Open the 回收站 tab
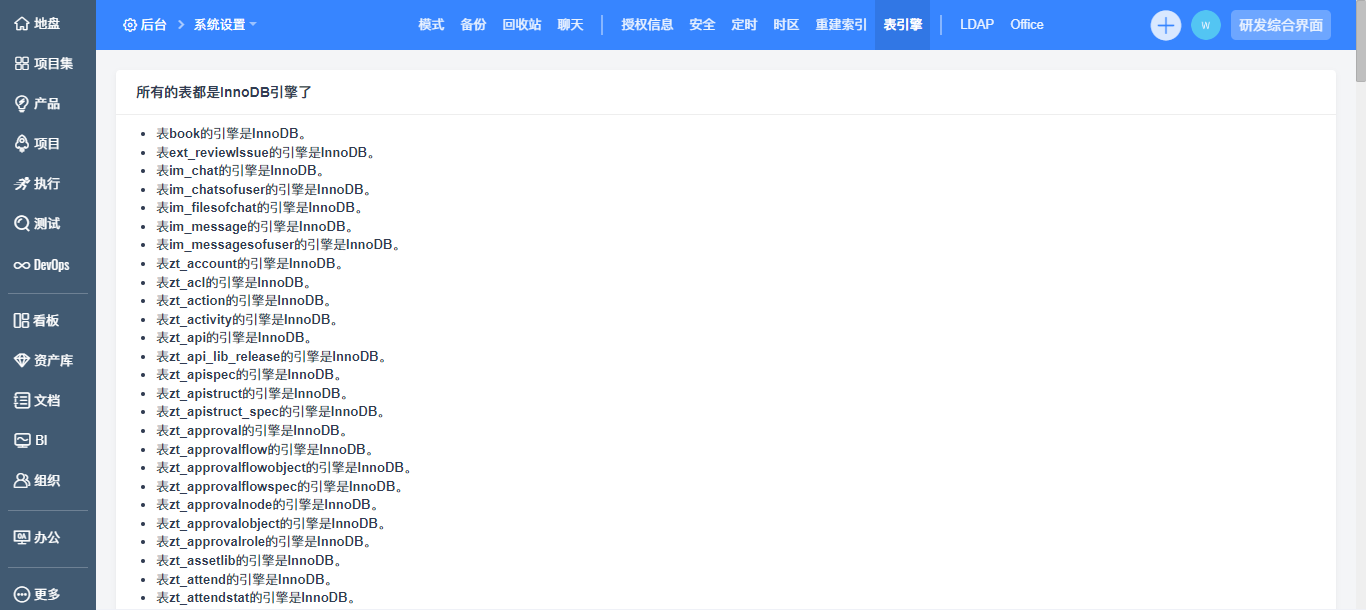1366x610 pixels. point(522,25)
